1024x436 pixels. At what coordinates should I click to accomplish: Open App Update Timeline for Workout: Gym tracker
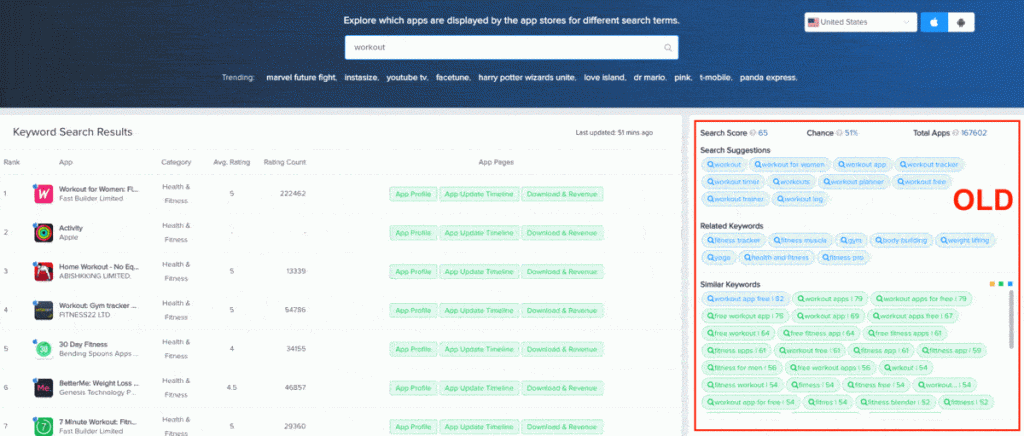479,311
